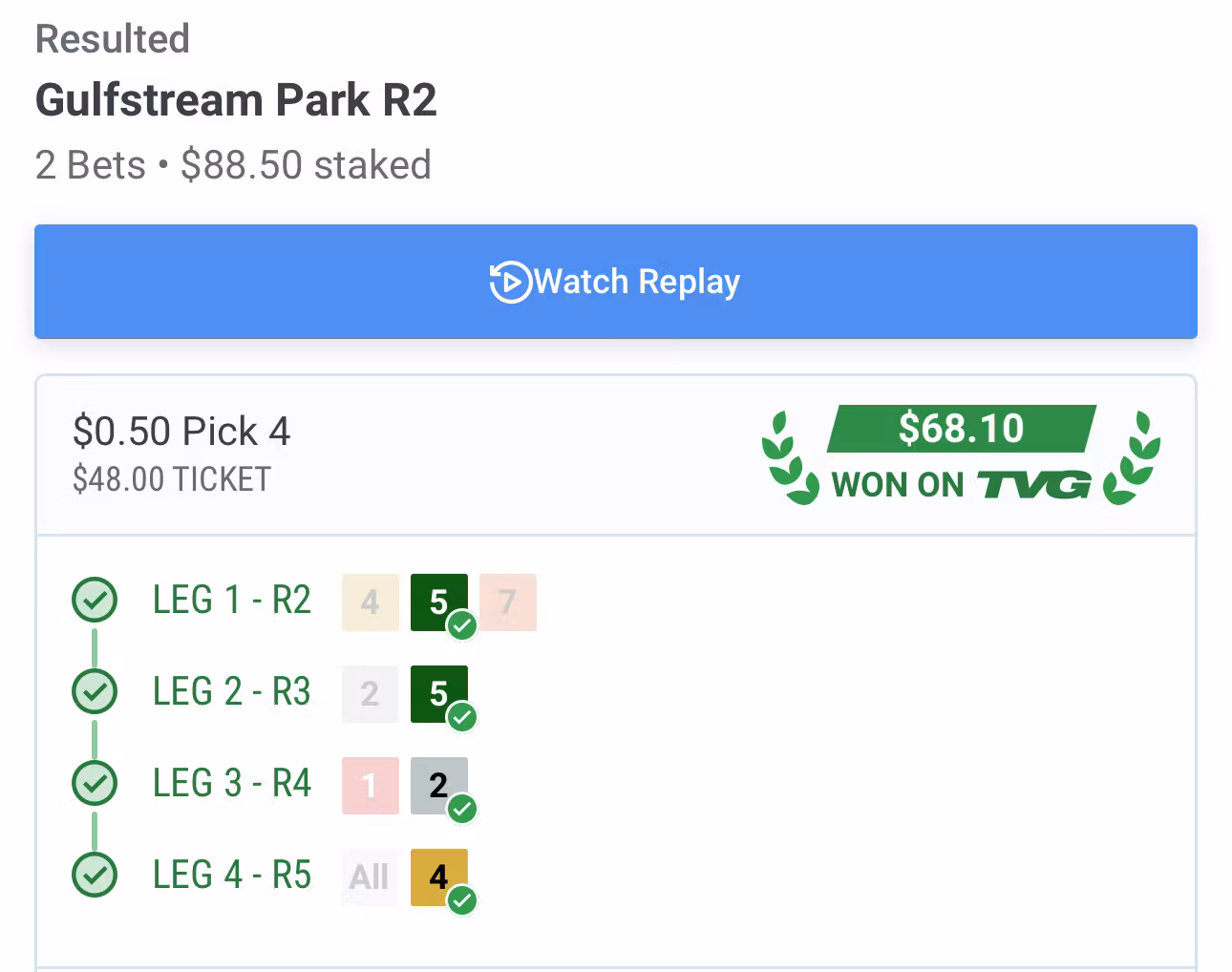Select winning runner 4 in Leg 4

pyautogui.click(x=438, y=877)
